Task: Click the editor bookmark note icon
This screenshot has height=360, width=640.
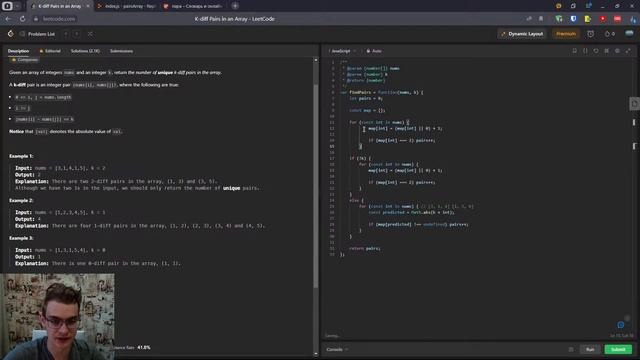Action: coord(575,51)
